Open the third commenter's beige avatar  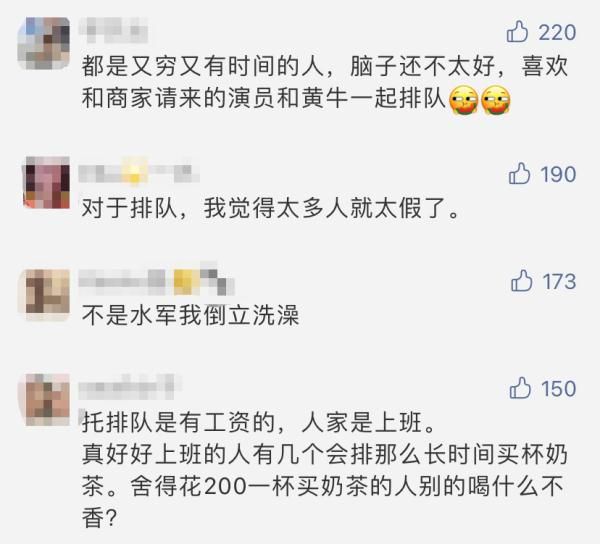[x=44, y=294]
